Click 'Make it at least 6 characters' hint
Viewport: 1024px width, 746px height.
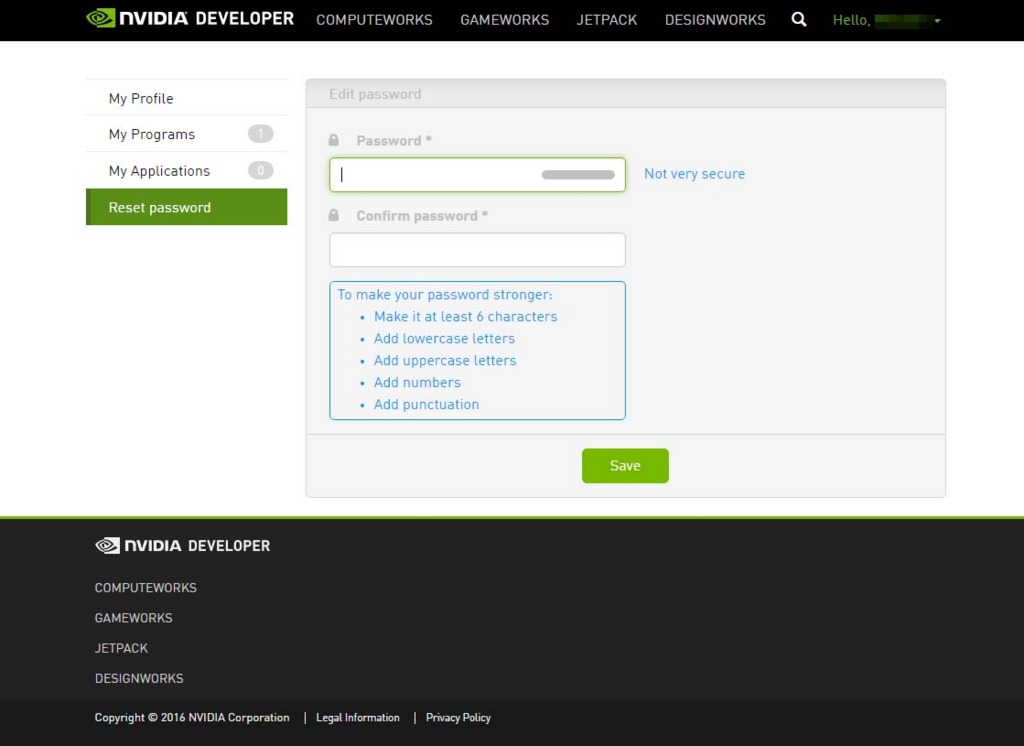pos(466,317)
